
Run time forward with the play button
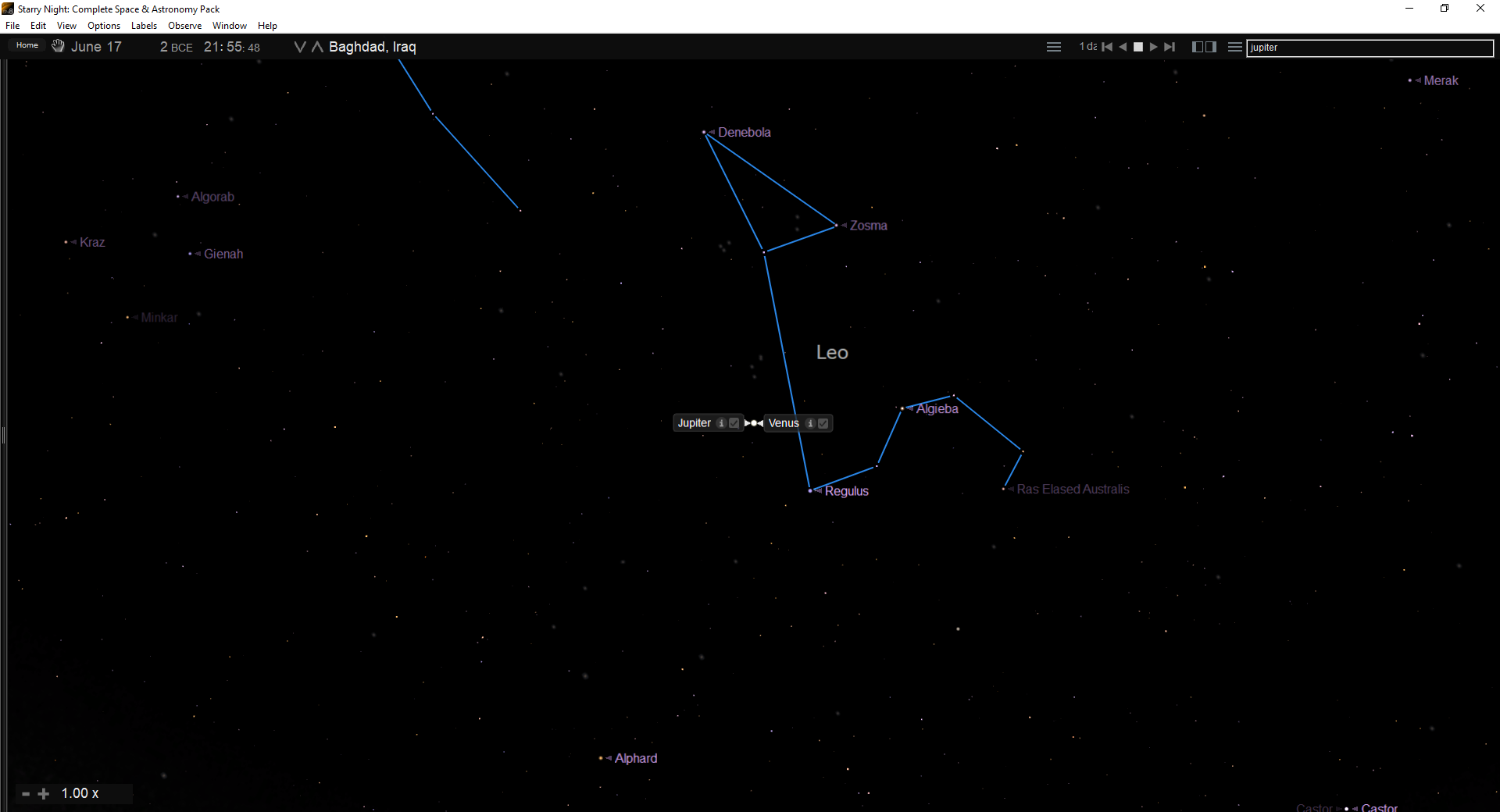pos(1154,47)
